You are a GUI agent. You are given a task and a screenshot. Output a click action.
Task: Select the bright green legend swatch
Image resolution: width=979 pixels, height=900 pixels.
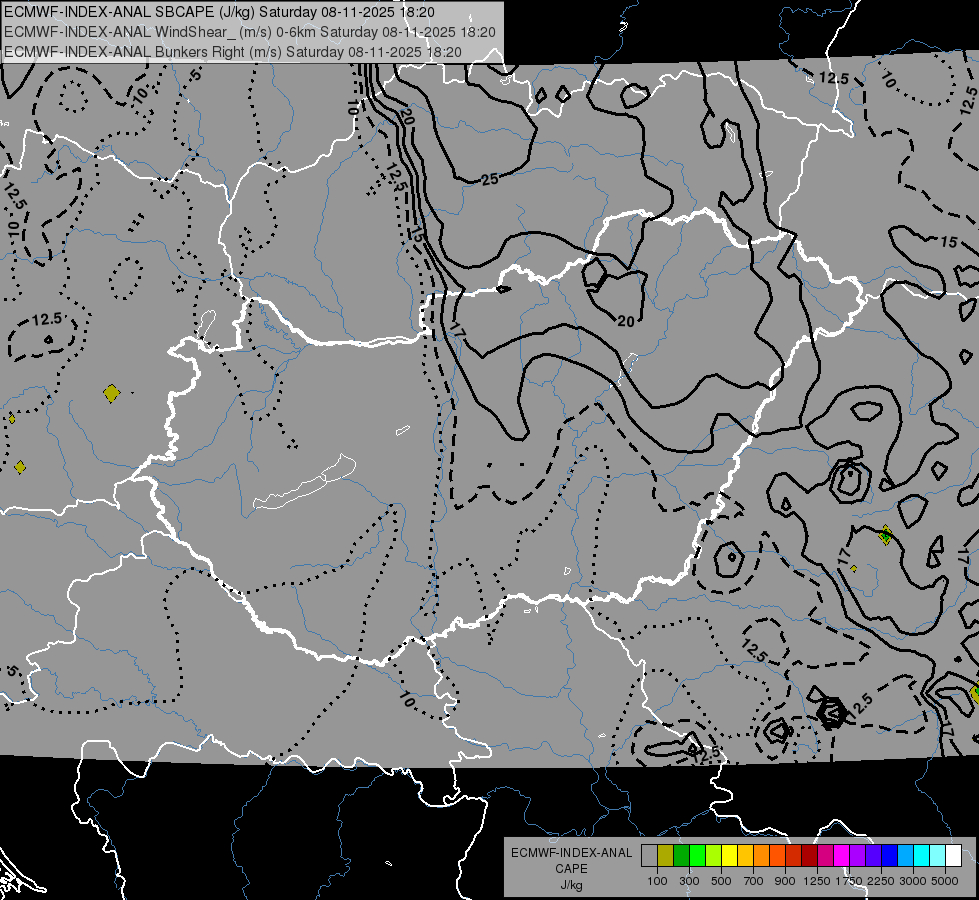(x=697, y=855)
